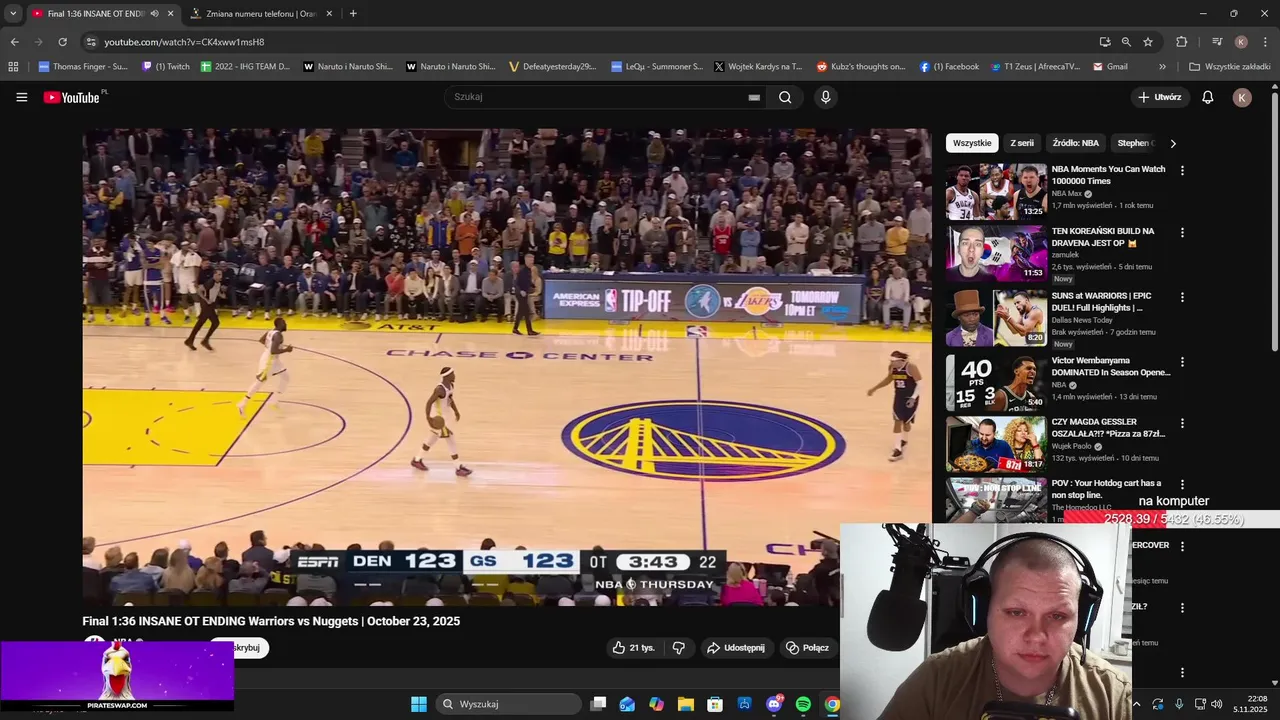Open CZY MAGDA GESSLER OSZALAŁA video title
1280x720 pixels.
[1109, 428]
